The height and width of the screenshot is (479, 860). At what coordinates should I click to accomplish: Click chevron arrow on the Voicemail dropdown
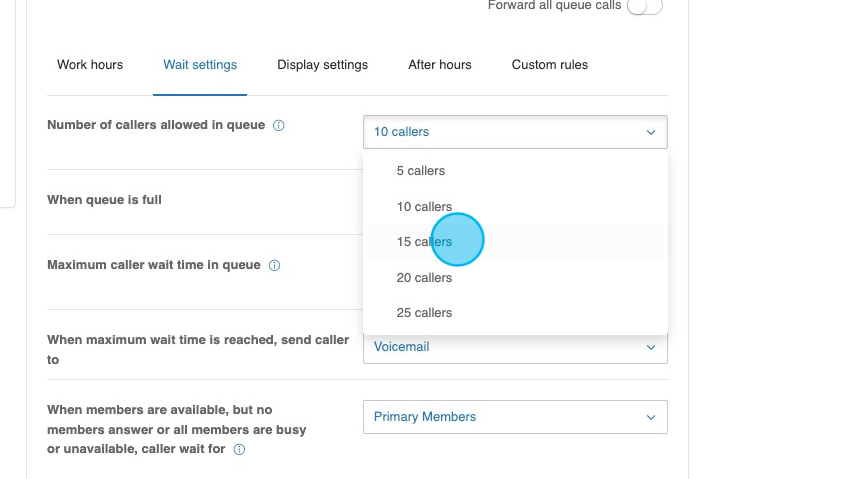[x=650, y=348]
